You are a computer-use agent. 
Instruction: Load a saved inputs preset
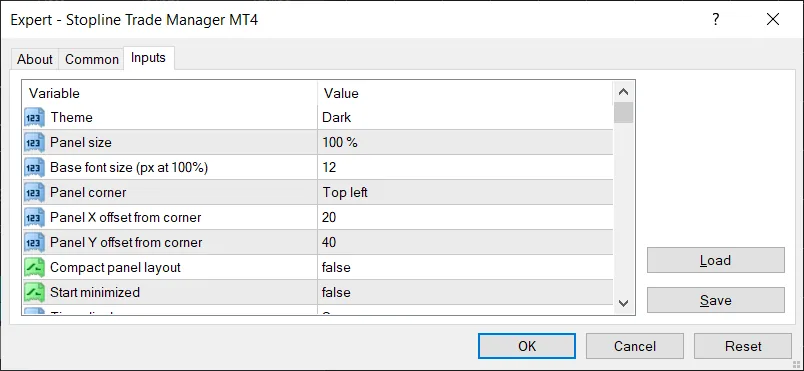tap(716, 260)
